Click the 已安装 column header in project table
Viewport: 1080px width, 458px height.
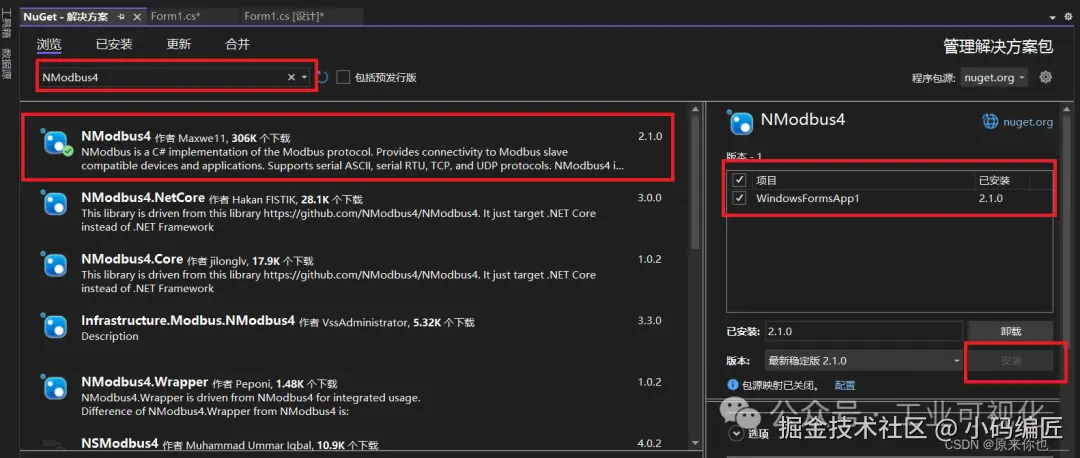click(994, 180)
